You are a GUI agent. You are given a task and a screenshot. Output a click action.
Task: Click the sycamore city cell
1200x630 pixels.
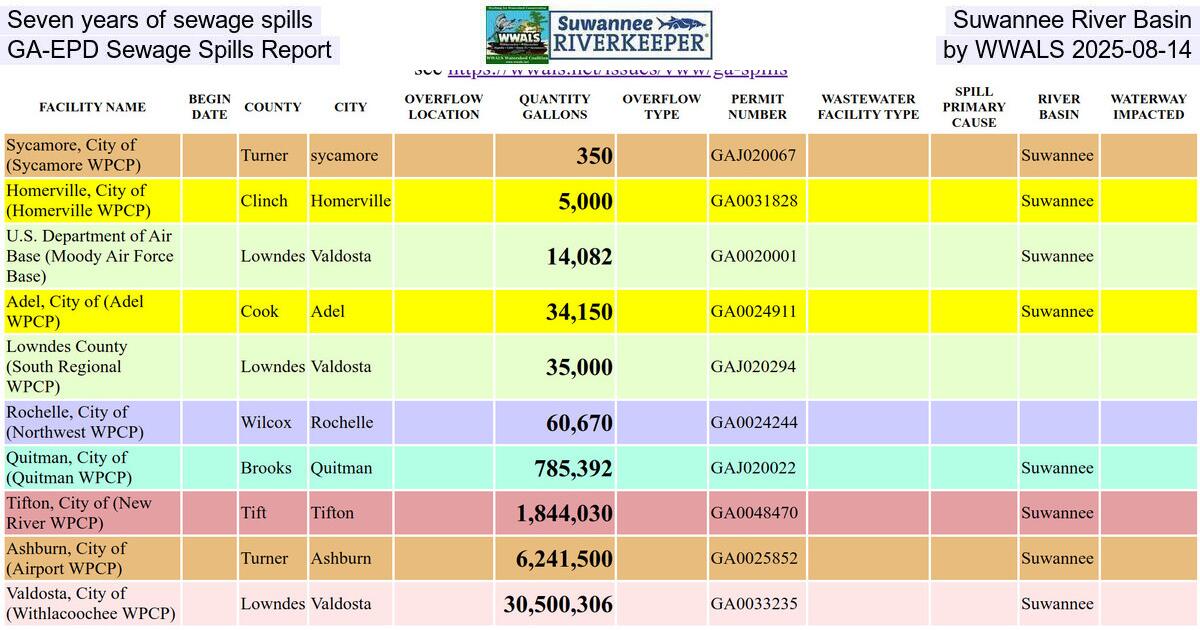tap(350, 155)
